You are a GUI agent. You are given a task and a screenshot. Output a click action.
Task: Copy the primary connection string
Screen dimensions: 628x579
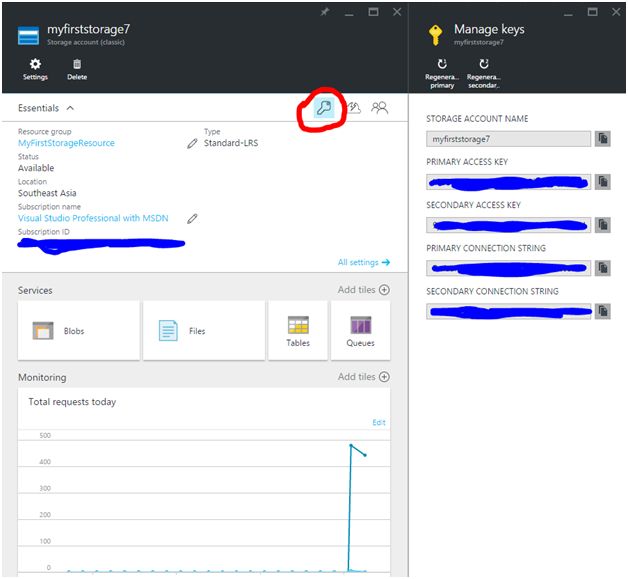click(603, 267)
